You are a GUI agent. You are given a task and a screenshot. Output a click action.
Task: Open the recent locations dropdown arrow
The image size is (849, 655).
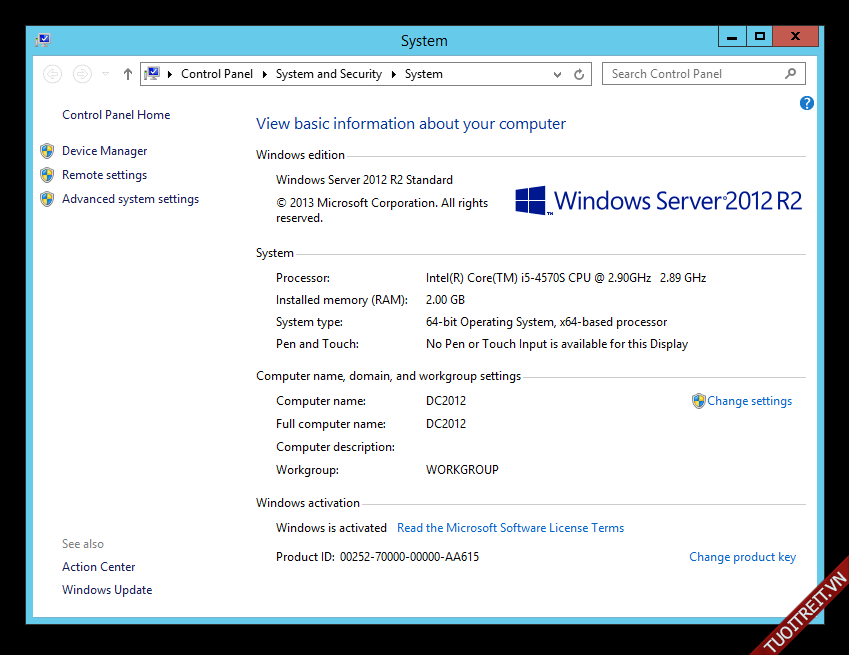pos(106,74)
